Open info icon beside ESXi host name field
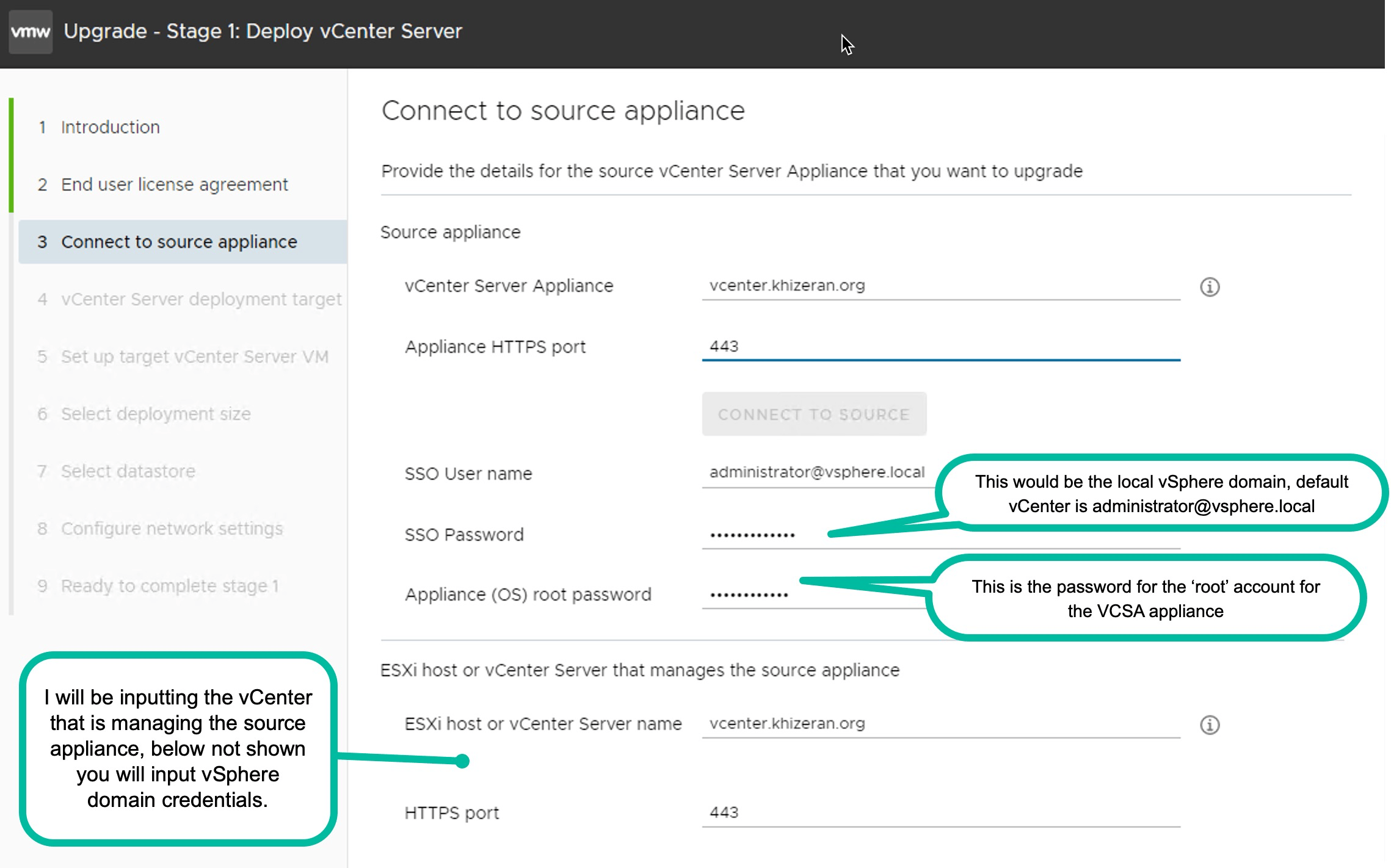Image resolution: width=1391 pixels, height=868 pixels. 1209,725
